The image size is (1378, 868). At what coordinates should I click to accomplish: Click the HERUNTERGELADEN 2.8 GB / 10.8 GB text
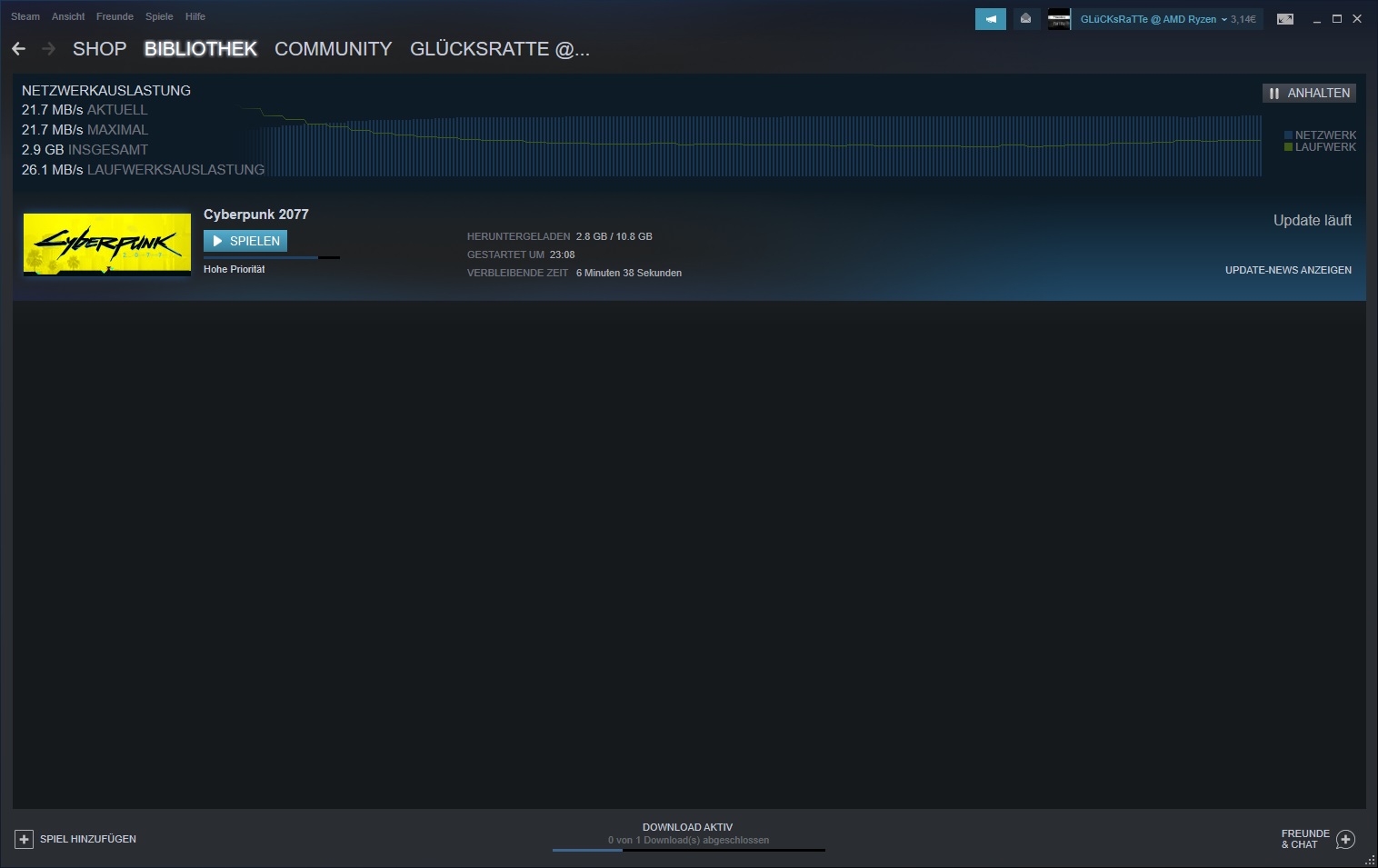[x=560, y=236]
